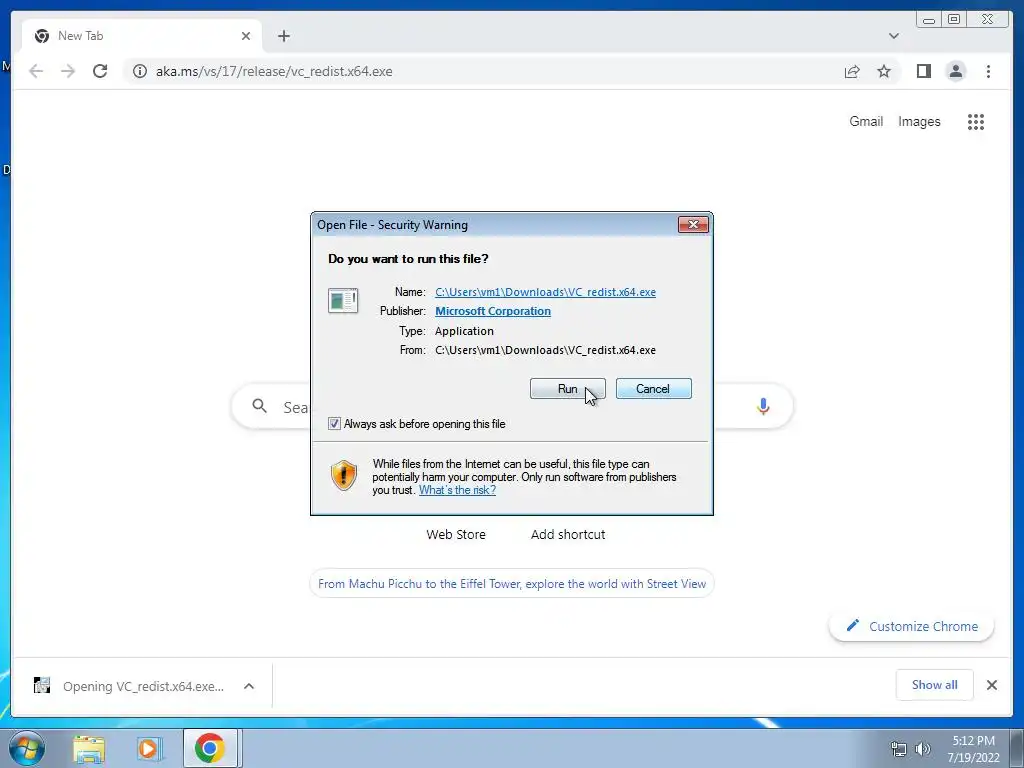Uncheck Always ask before opening this file

(x=334, y=424)
